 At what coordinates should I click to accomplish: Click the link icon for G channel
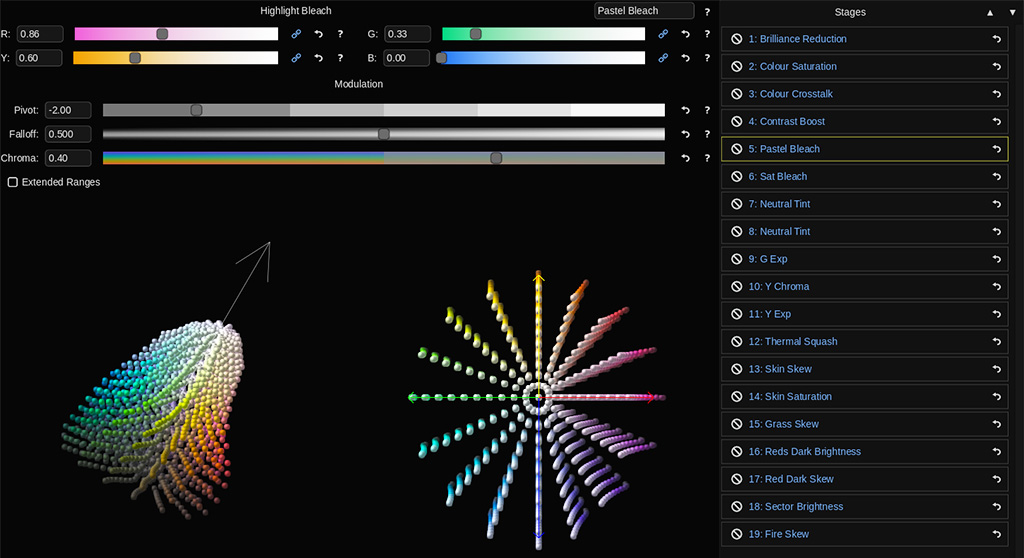663,34
